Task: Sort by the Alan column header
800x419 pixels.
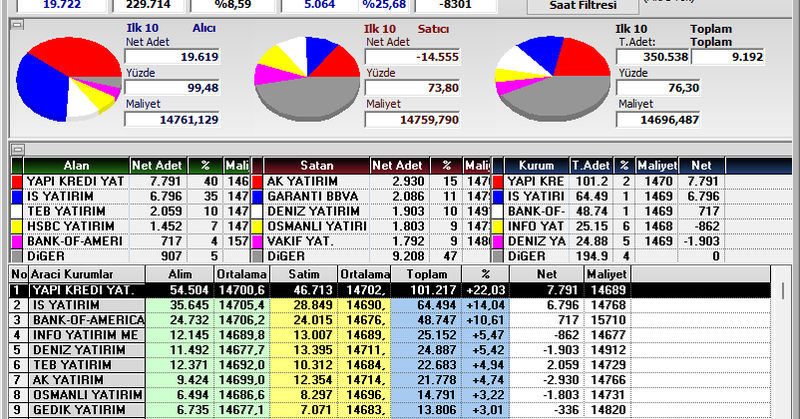Action: [x=76, y=165]
